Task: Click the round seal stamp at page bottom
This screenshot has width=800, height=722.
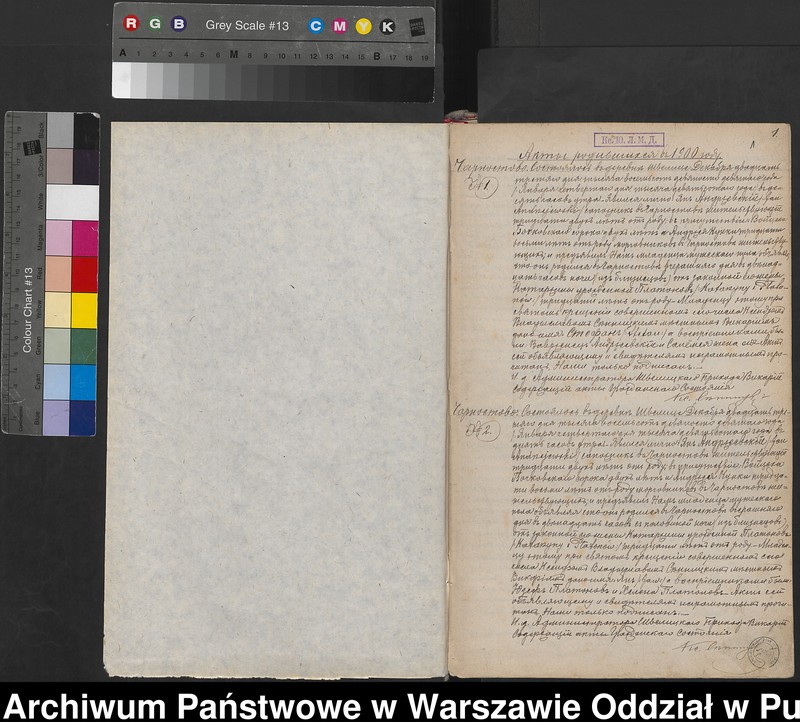Action: [x=763, y=652]
